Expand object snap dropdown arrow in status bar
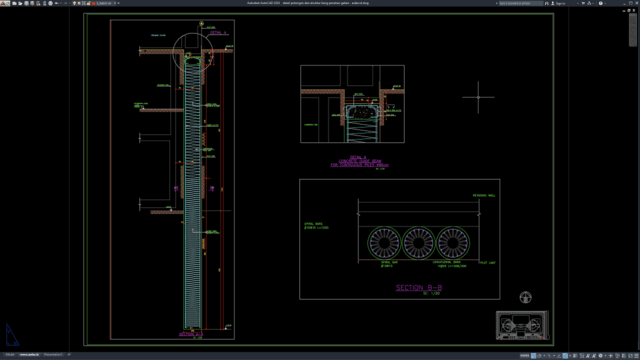640x360 pixels. click(x=570, y=356)
